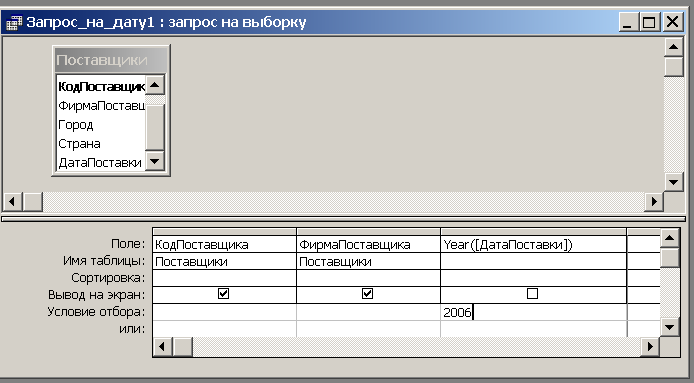The width and height of the screenshot is (694, 383).
Task: Click table name cell under КодПоставщика
Action: pyautogui.click(x=224, y=261)
